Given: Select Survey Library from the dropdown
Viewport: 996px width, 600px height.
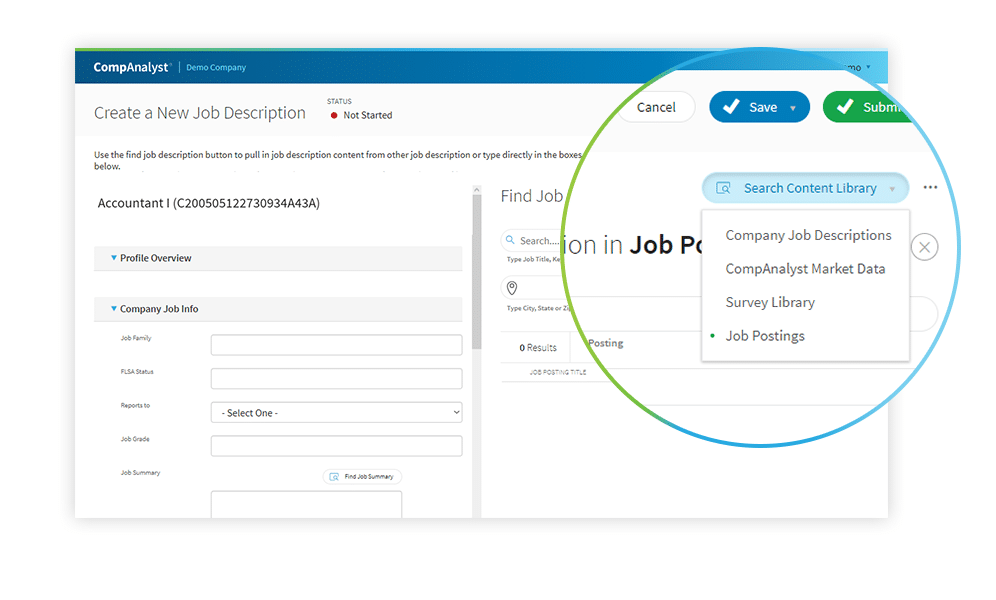Looking at the screenshot, I should 770,303.
